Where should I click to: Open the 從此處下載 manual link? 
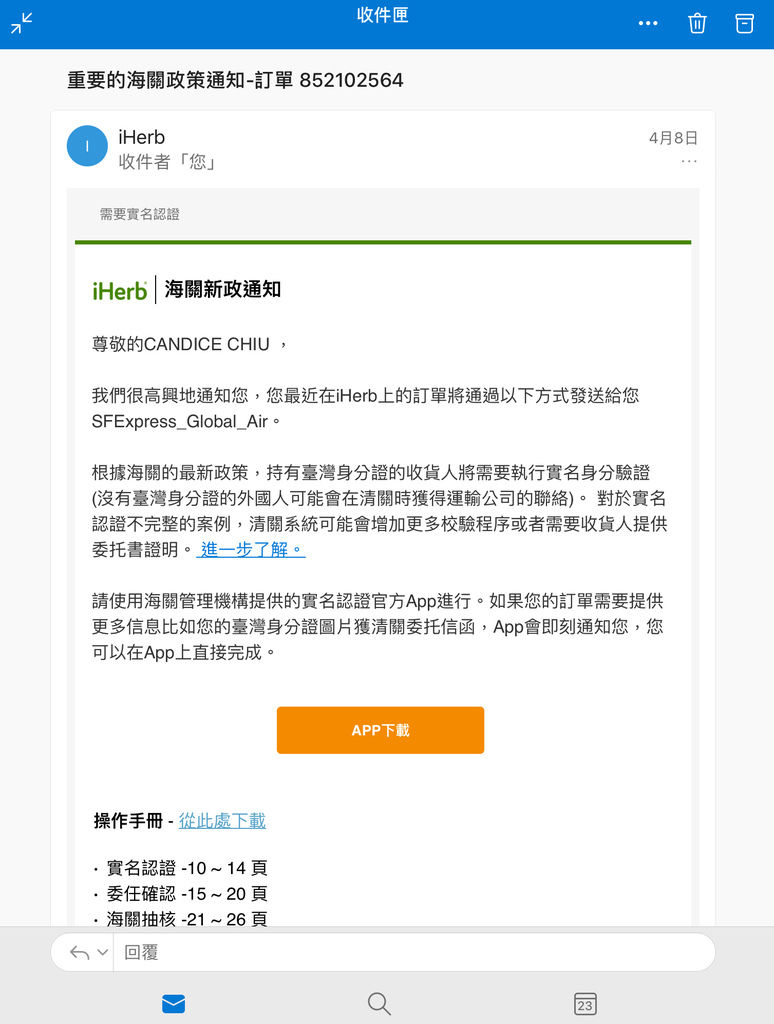pos(222,821)
